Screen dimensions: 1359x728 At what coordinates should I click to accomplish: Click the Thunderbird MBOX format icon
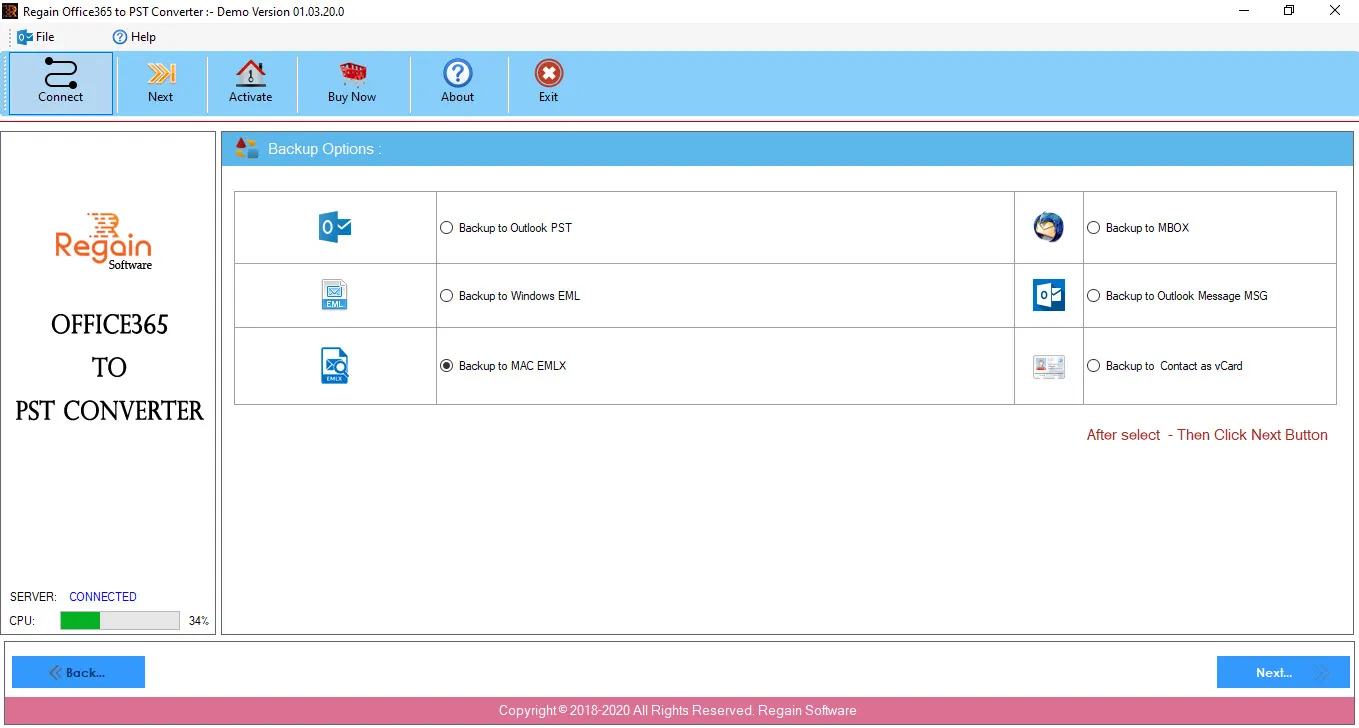point(1049,227)
